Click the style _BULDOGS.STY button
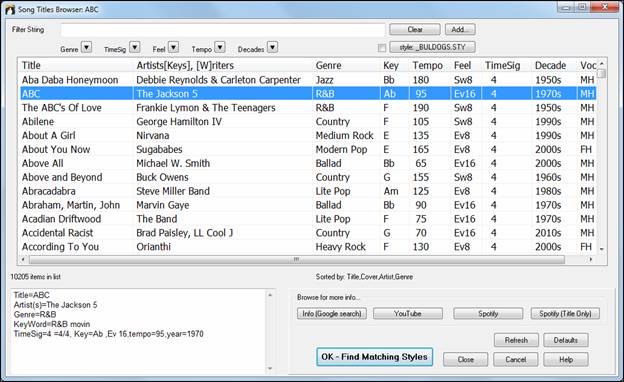The image size is (624, 382). coord(432,47)
